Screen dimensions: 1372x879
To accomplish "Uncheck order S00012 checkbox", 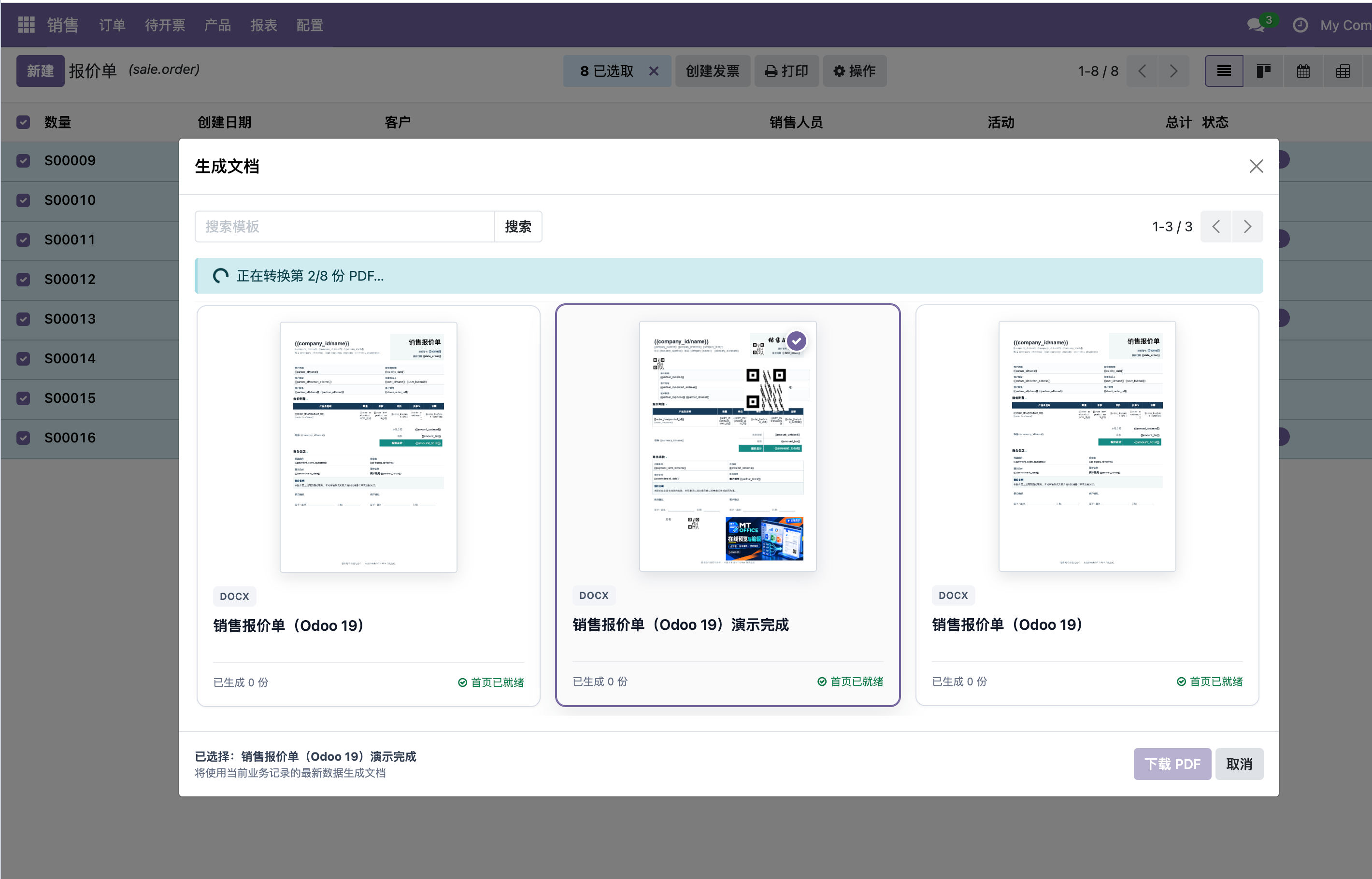I will [23, 280].
